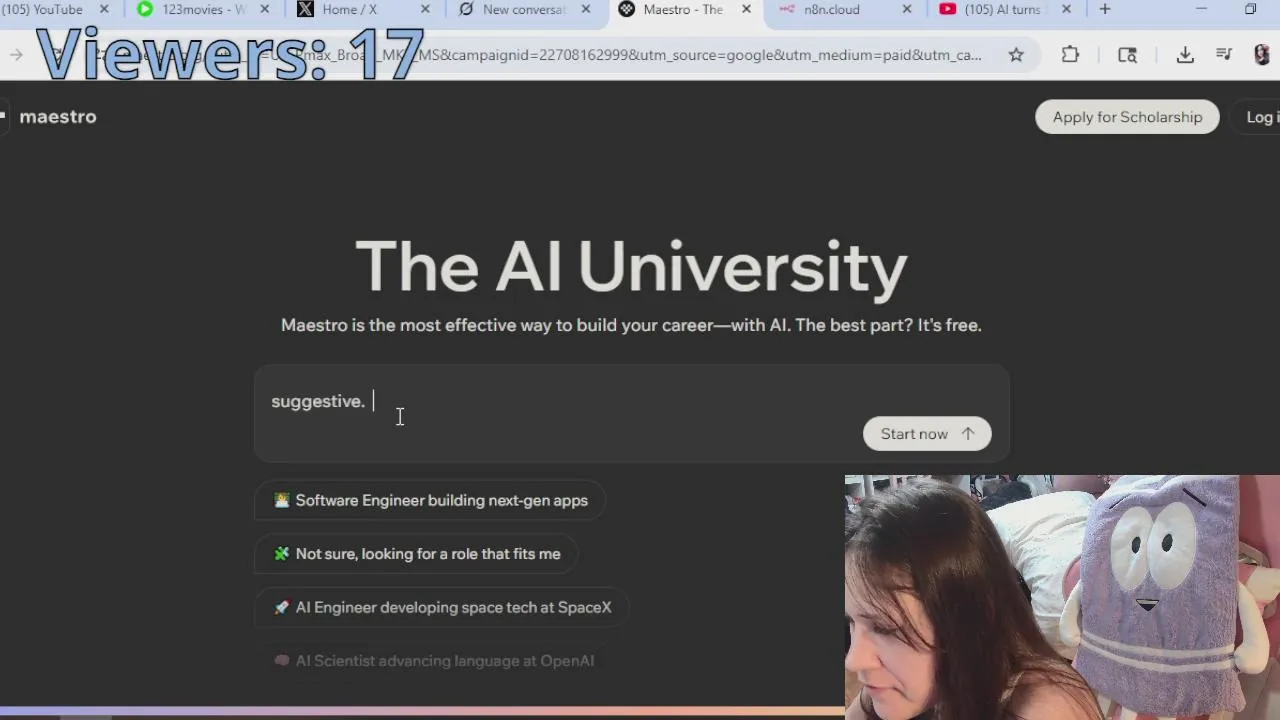This screenshot has width=1280, height=720.
Task: Close the (105) AI turns tab
Action: [x=1066, y=10]
